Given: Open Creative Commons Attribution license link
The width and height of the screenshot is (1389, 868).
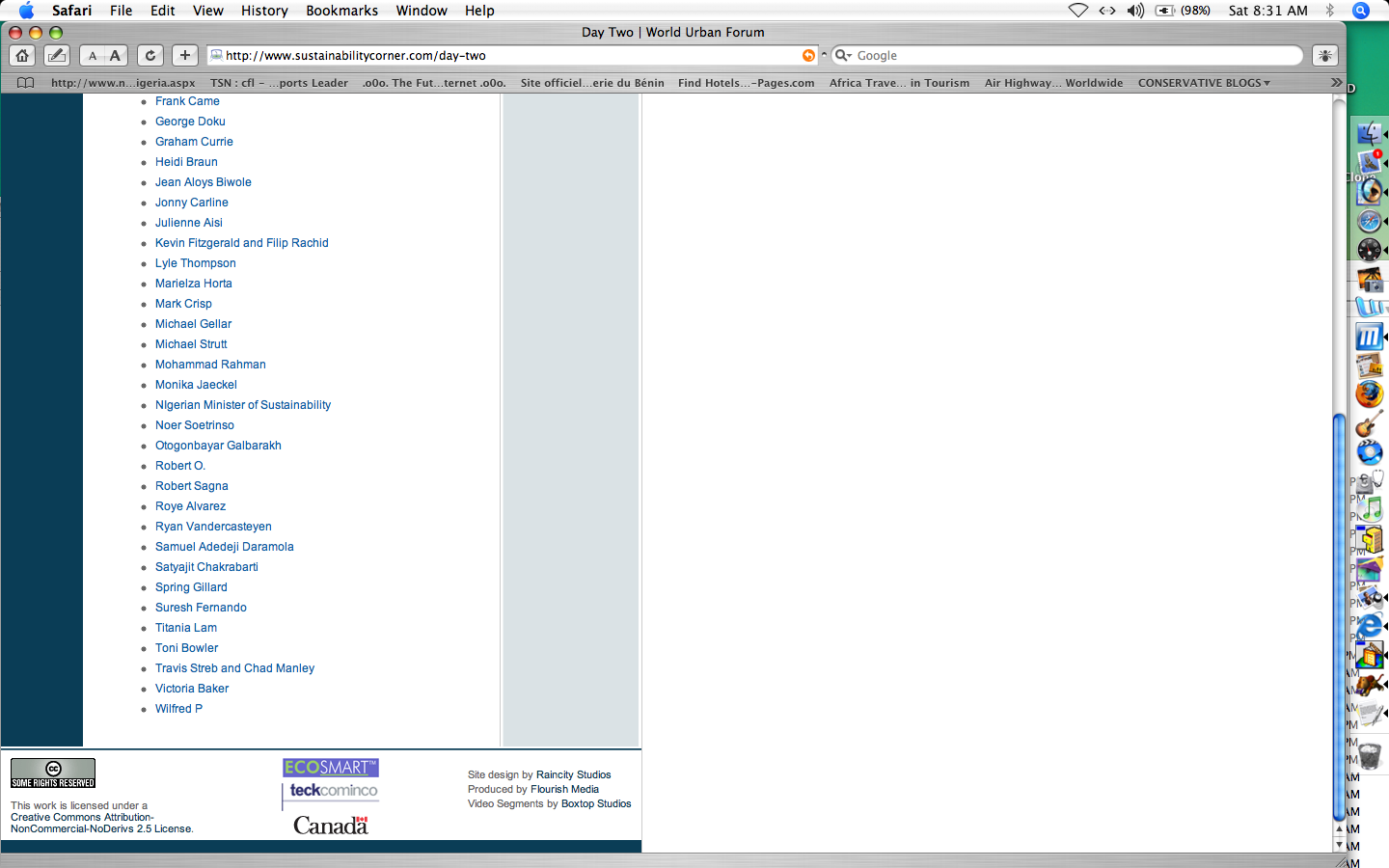Looking at the screenshot, I should tap(101, 823).
